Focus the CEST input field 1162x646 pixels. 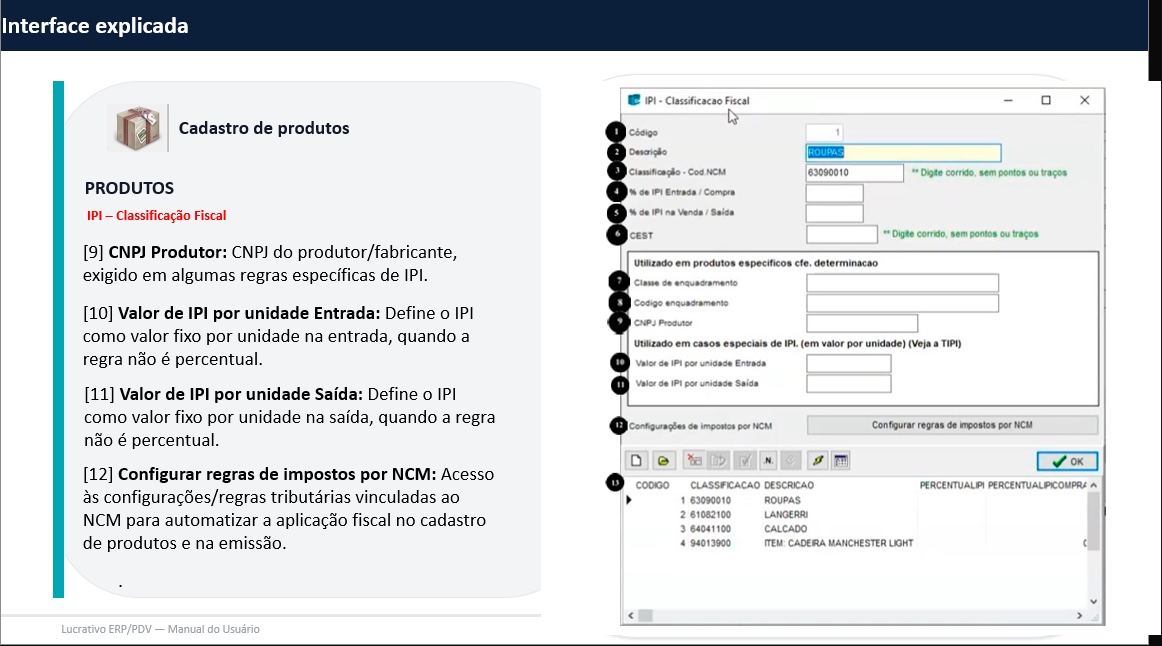[841, 234]
